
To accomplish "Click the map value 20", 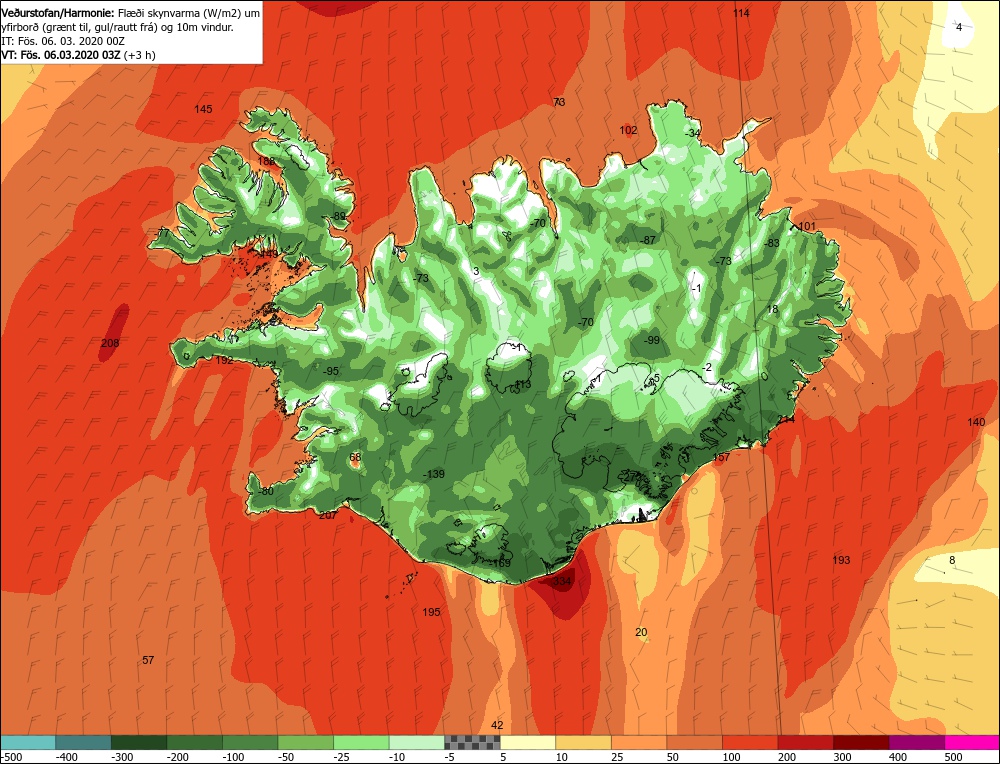I will (x=641, y=633).
